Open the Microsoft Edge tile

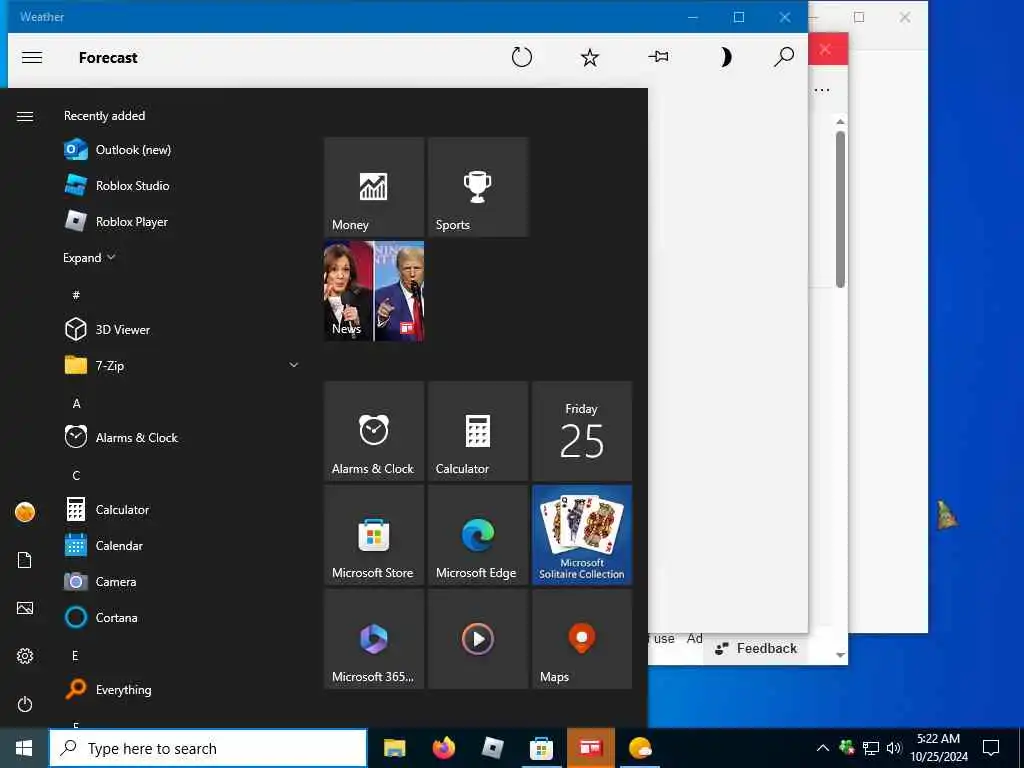478,535
